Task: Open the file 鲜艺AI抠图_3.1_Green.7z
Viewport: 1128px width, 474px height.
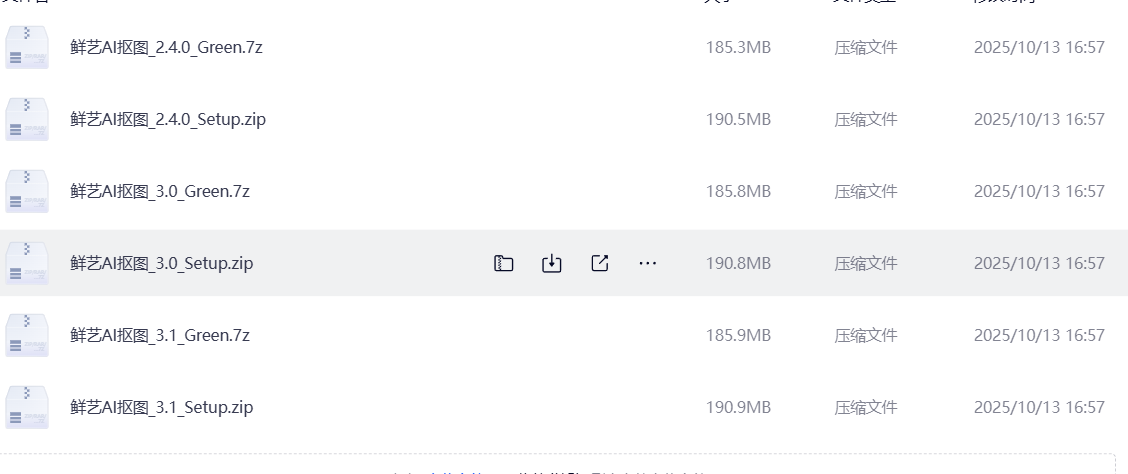Action: pos(160,335)
